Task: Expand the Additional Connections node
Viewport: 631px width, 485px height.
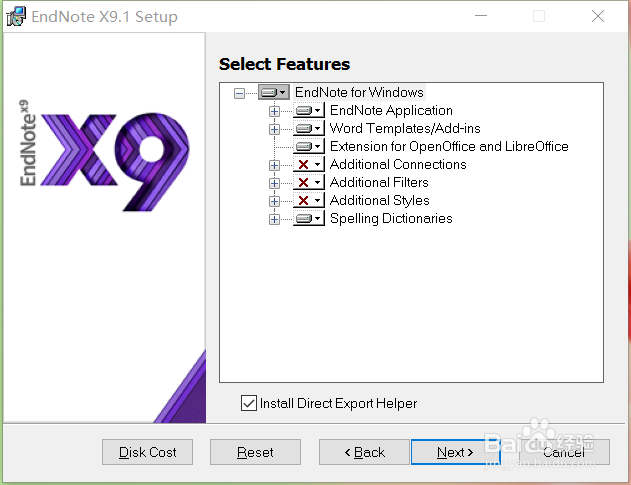Action: 274,165
